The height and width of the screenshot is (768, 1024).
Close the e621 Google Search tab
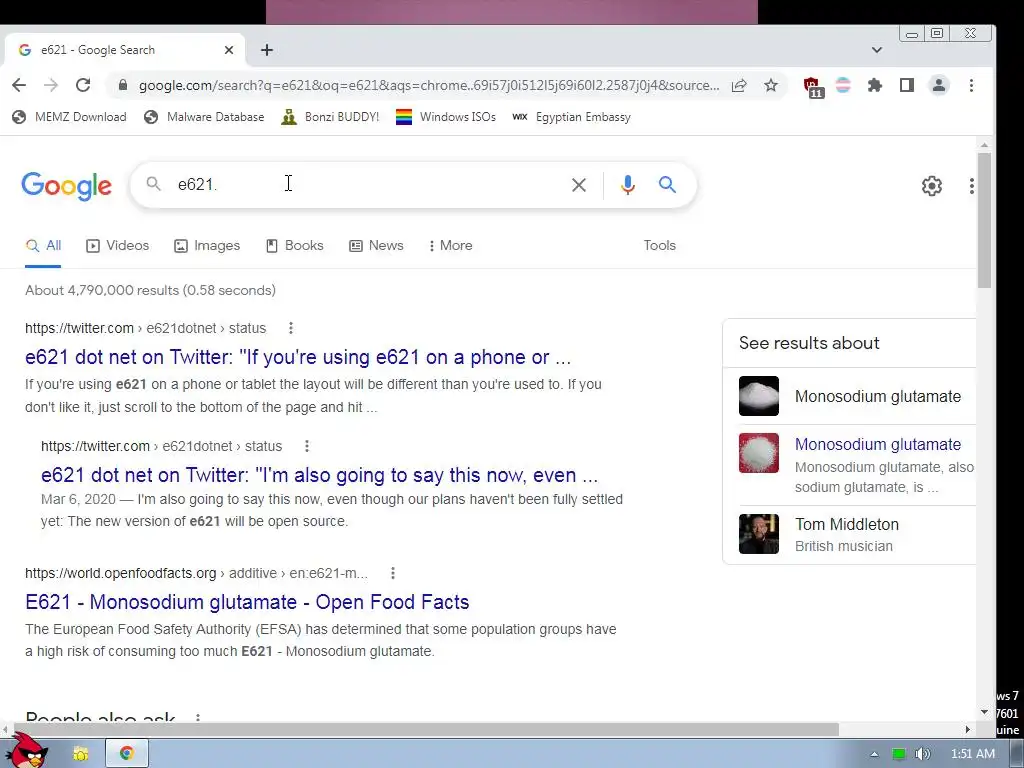click(229, 50)
